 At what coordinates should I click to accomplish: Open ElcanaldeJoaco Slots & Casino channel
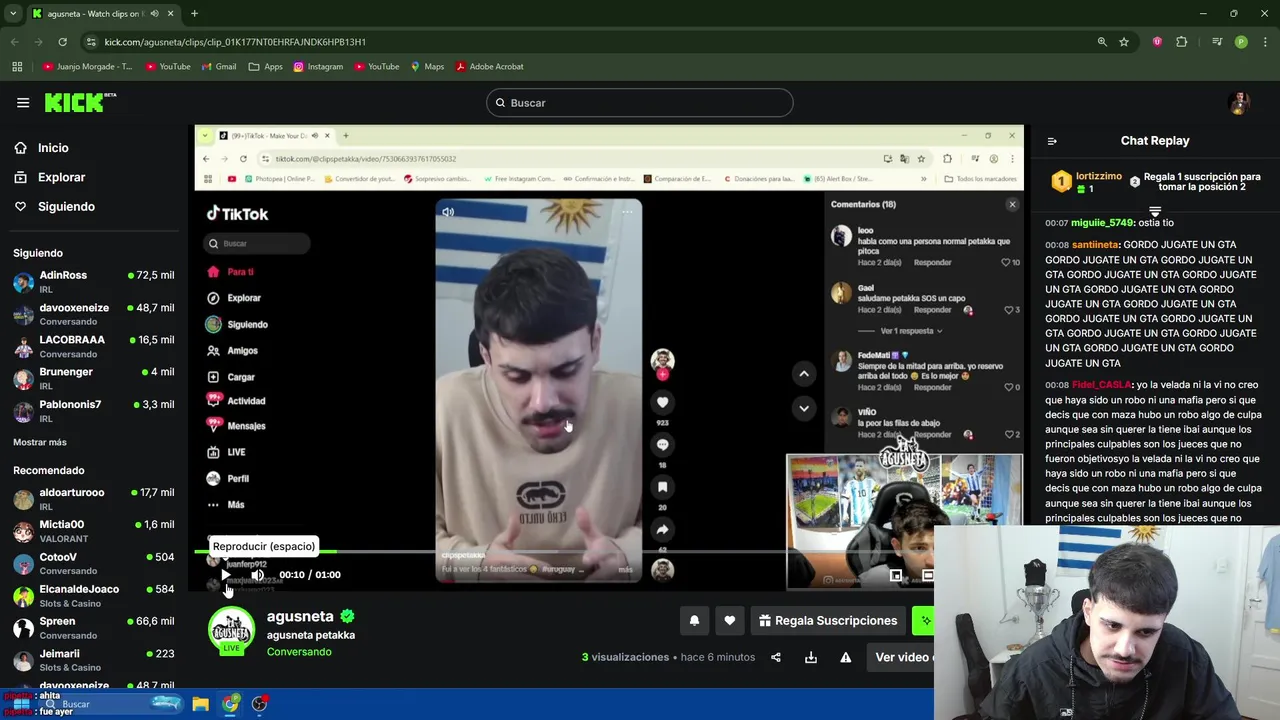tap(93, 596)
